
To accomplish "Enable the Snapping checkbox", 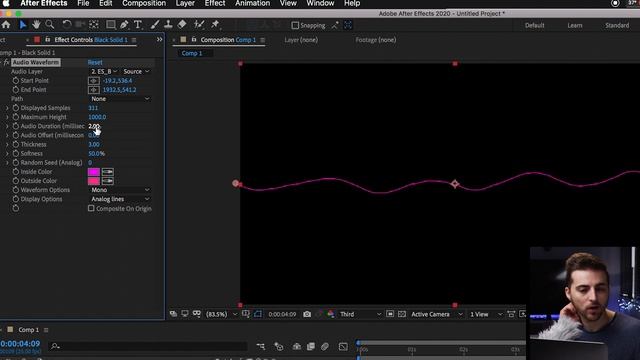I will [295, 25].
